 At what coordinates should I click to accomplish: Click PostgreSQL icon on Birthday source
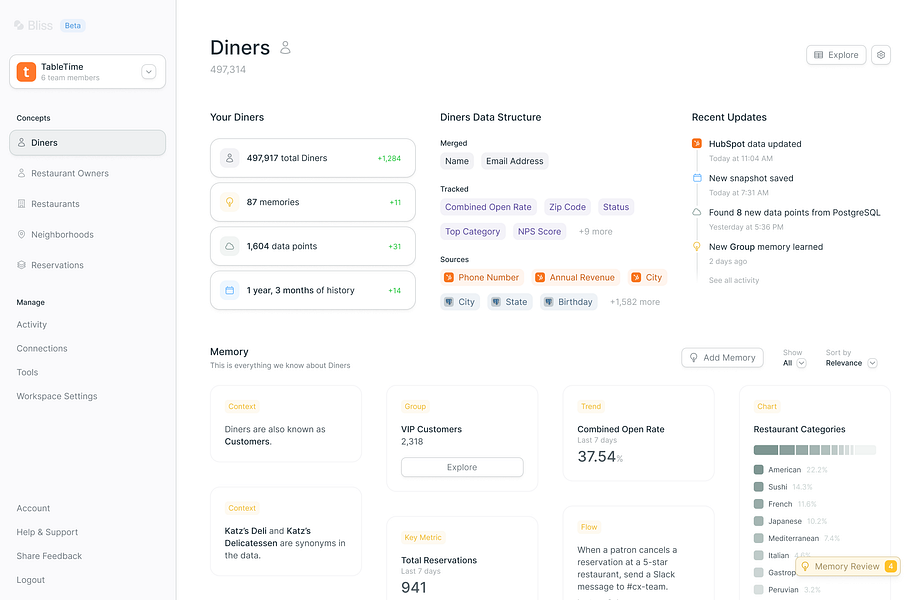[549, 302]
